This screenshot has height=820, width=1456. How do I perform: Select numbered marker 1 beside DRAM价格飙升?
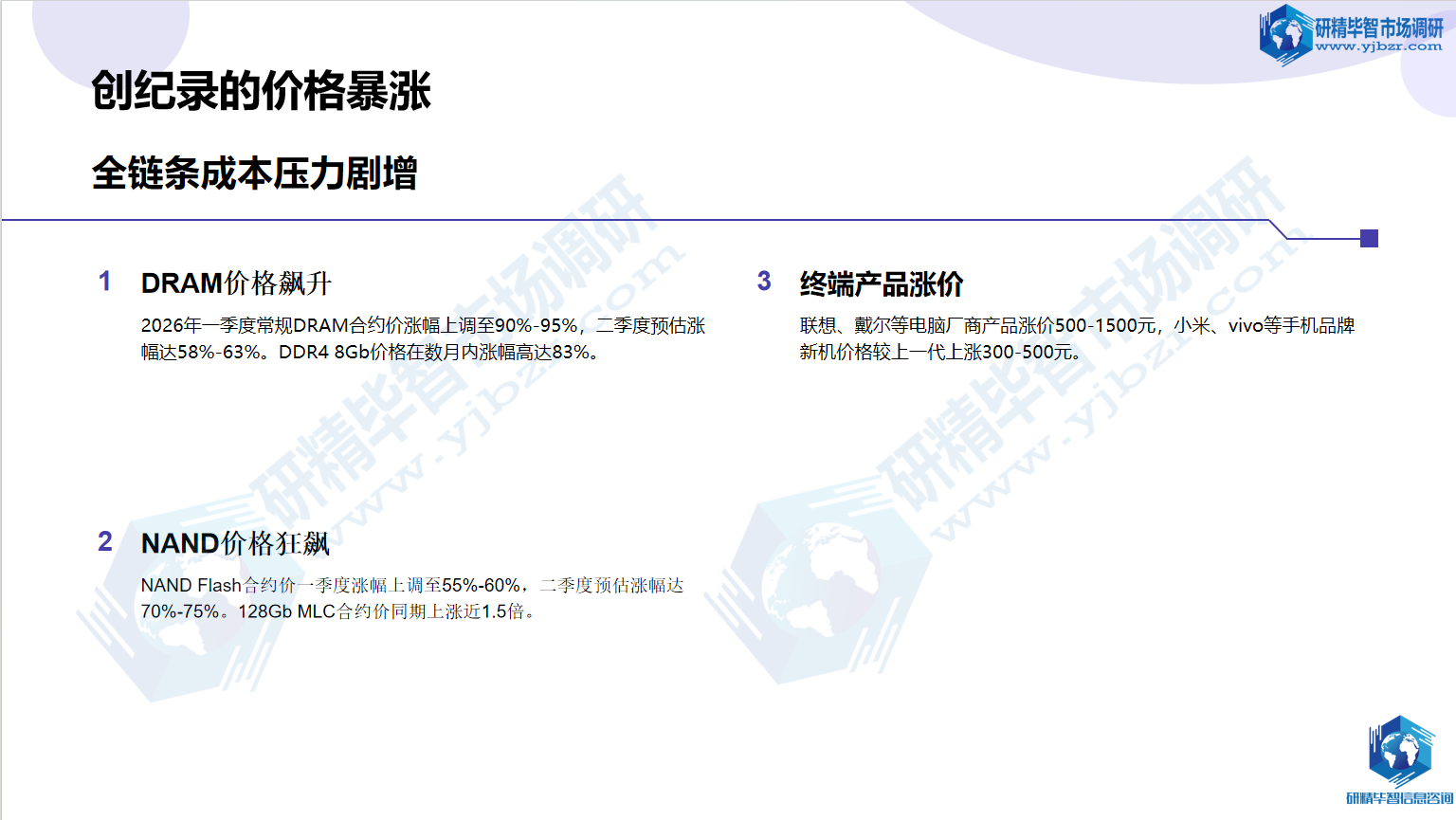click(x=105, y=281)
